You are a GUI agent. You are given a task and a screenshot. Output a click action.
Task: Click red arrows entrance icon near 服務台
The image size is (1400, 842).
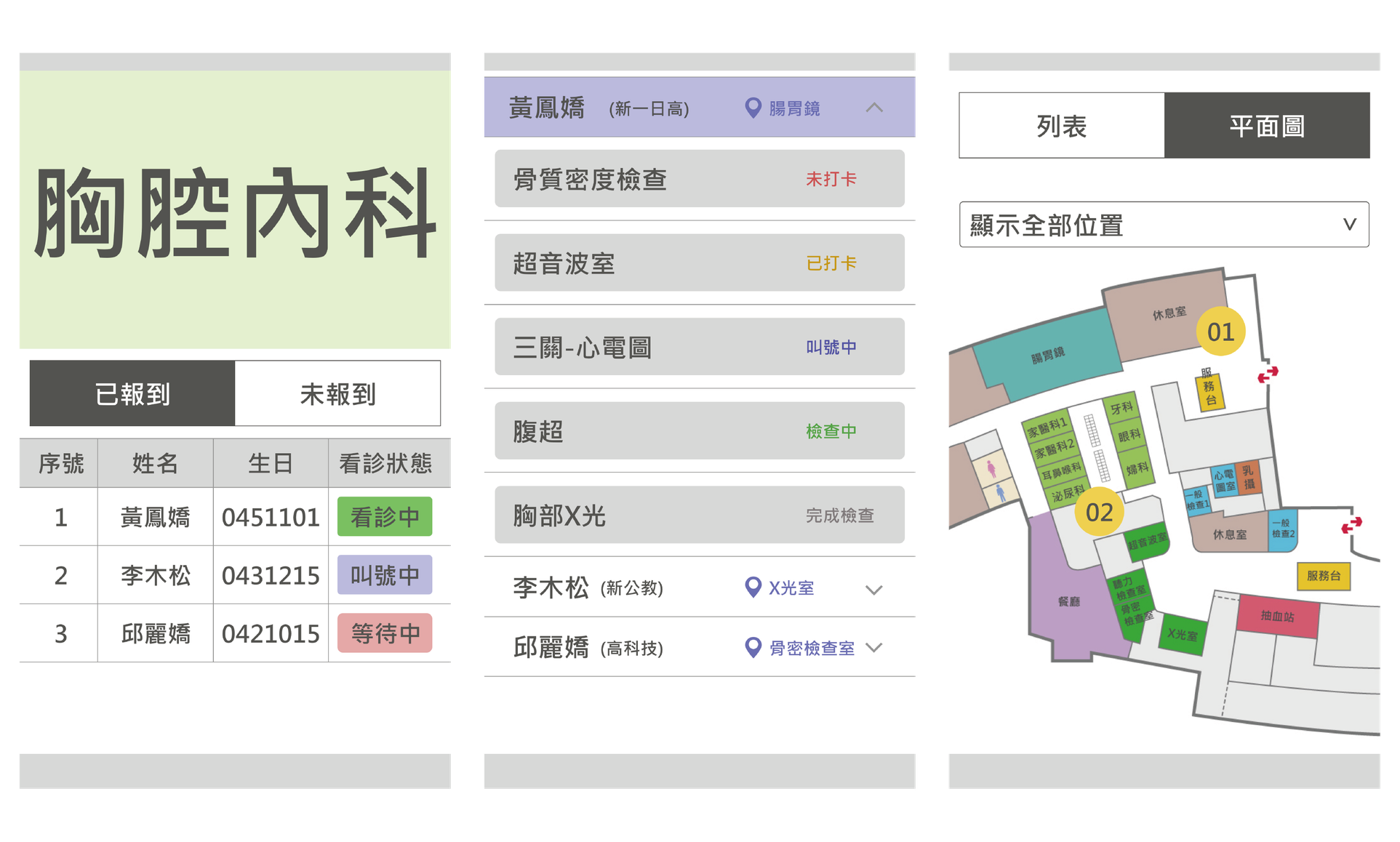pos(1268,374)
